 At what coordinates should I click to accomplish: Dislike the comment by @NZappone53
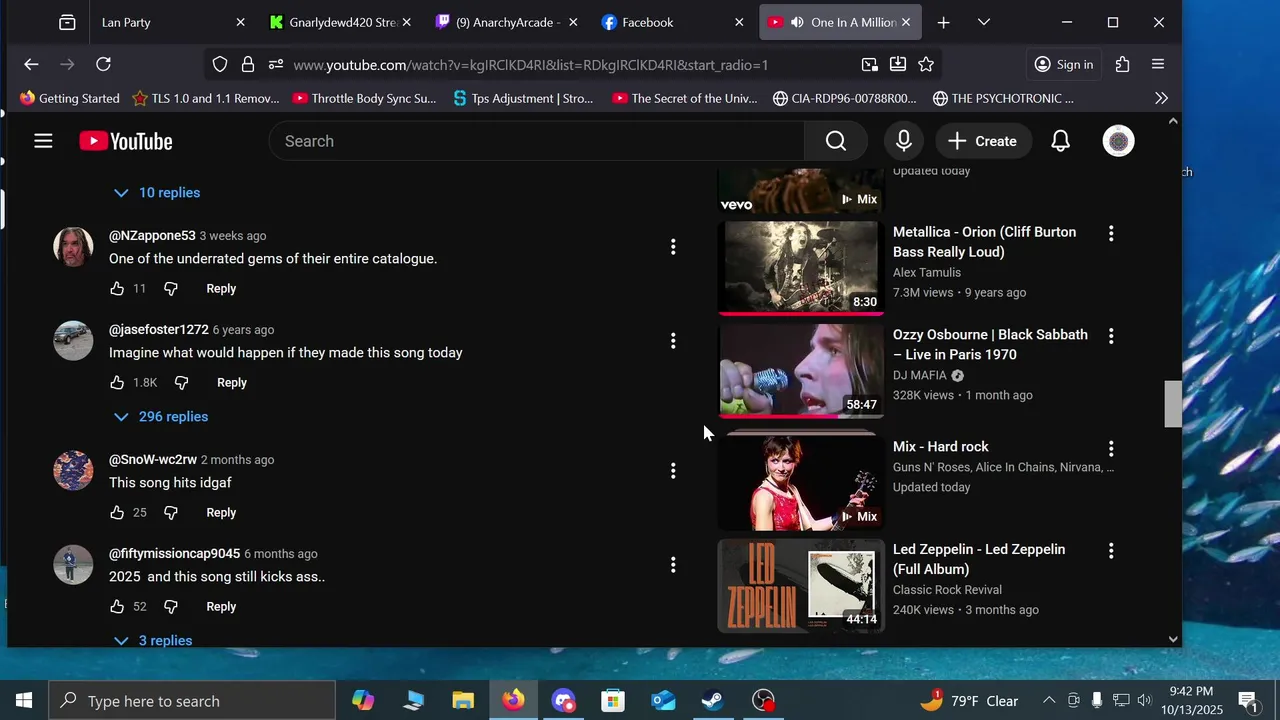tap(171, 288)
